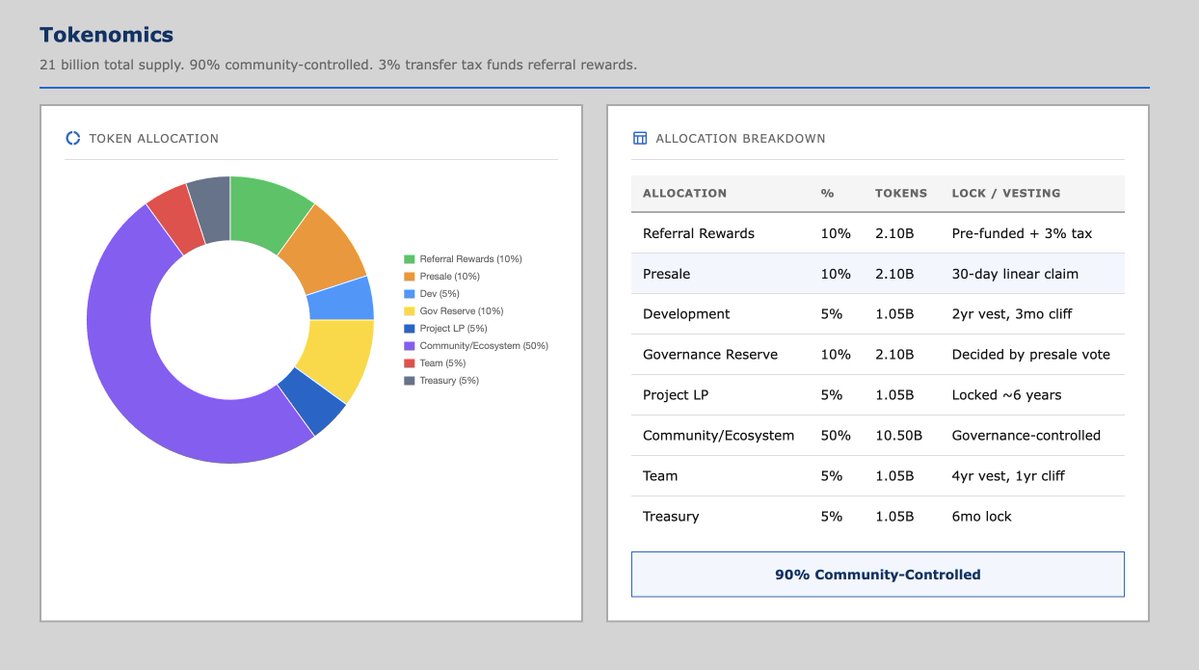Toggle Referral Rewards (10%) legend label

[470, 259]
